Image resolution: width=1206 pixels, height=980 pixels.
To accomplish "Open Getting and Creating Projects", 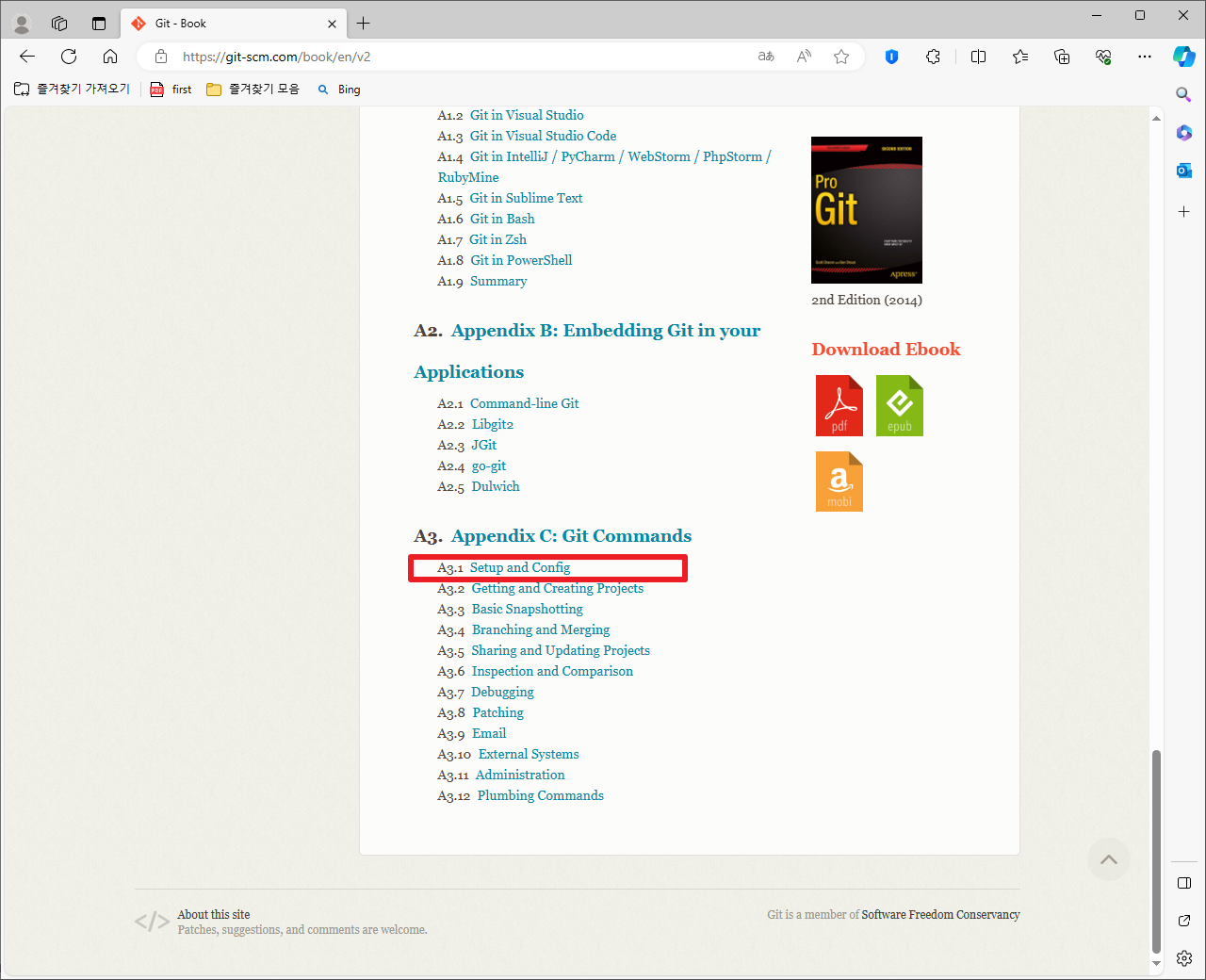I will tap(558, 589).
